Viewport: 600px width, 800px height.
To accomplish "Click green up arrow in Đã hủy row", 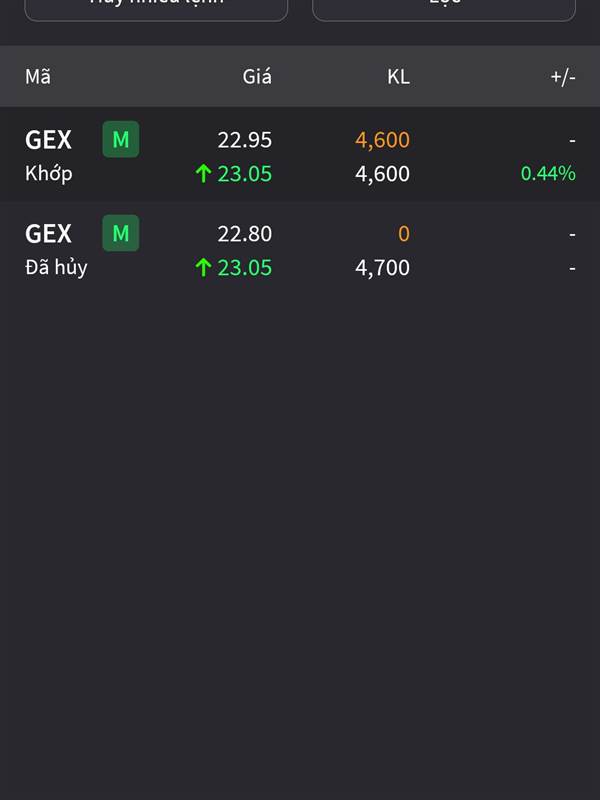I will click(x=203, y=267).
